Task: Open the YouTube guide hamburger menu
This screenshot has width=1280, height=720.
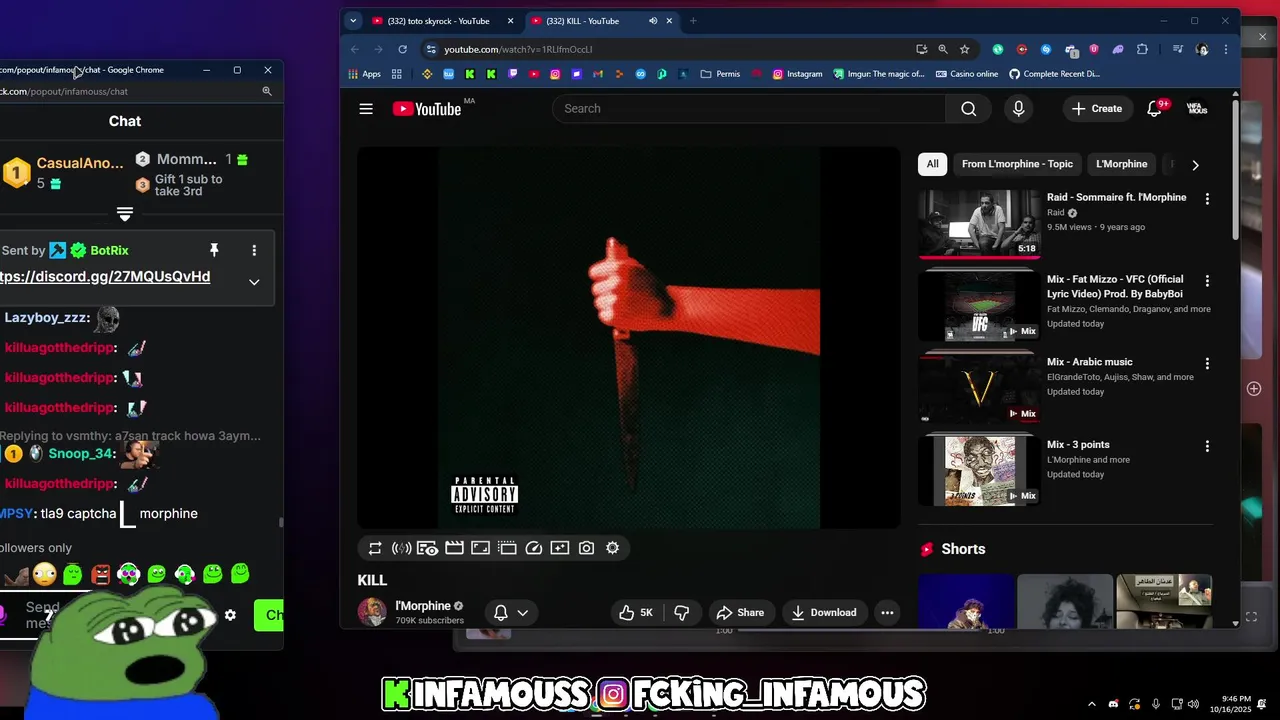Action: tap(366, 109)
